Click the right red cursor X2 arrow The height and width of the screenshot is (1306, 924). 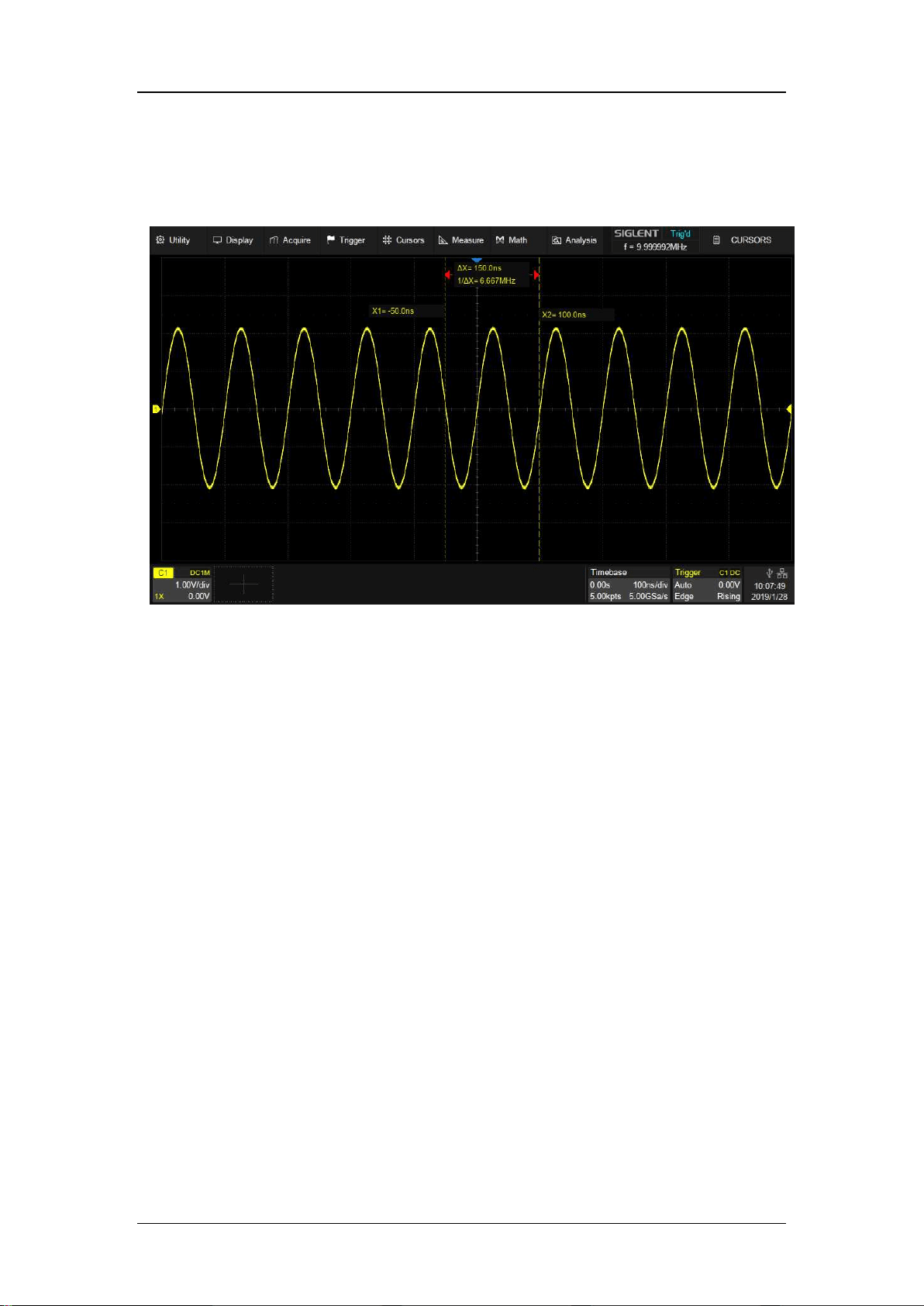point(536,274)
